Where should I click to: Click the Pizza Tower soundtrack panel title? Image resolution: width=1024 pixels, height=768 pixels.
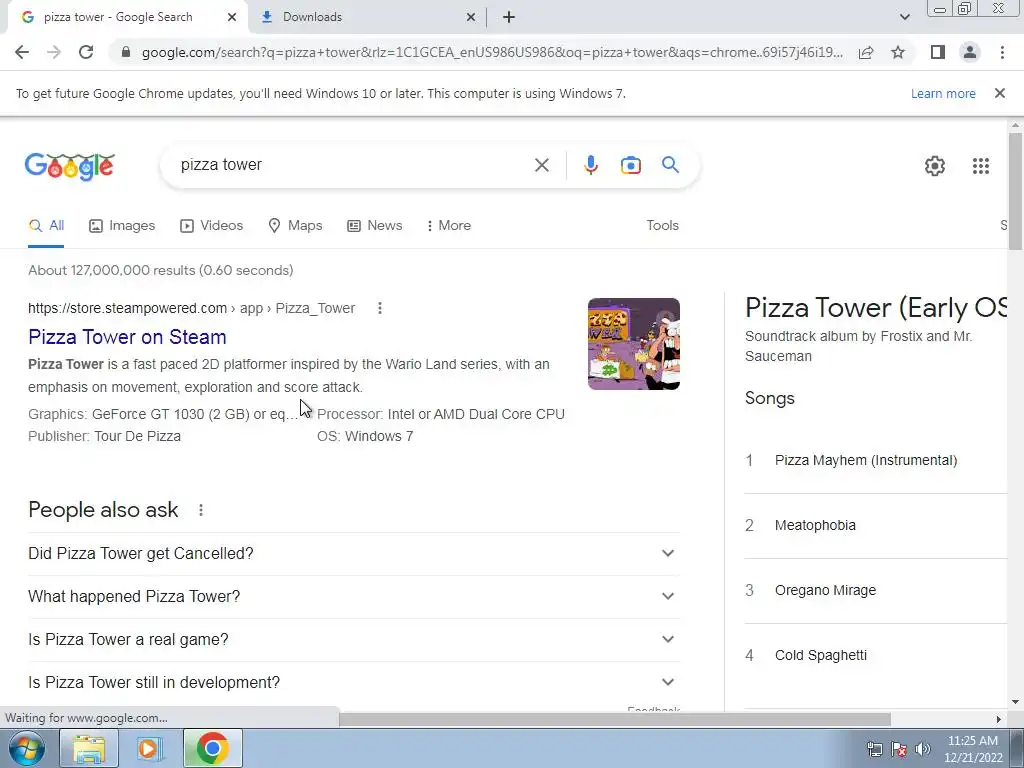coord(875,308)
